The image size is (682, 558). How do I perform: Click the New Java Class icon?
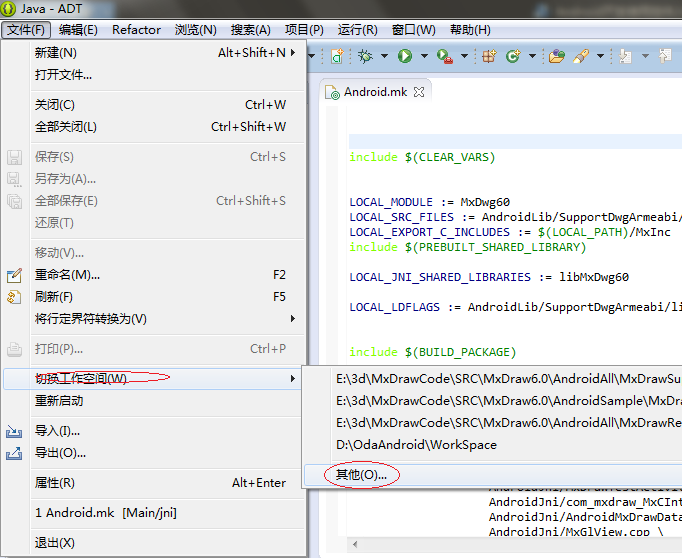pyautogui.click(x=512, y=56)
